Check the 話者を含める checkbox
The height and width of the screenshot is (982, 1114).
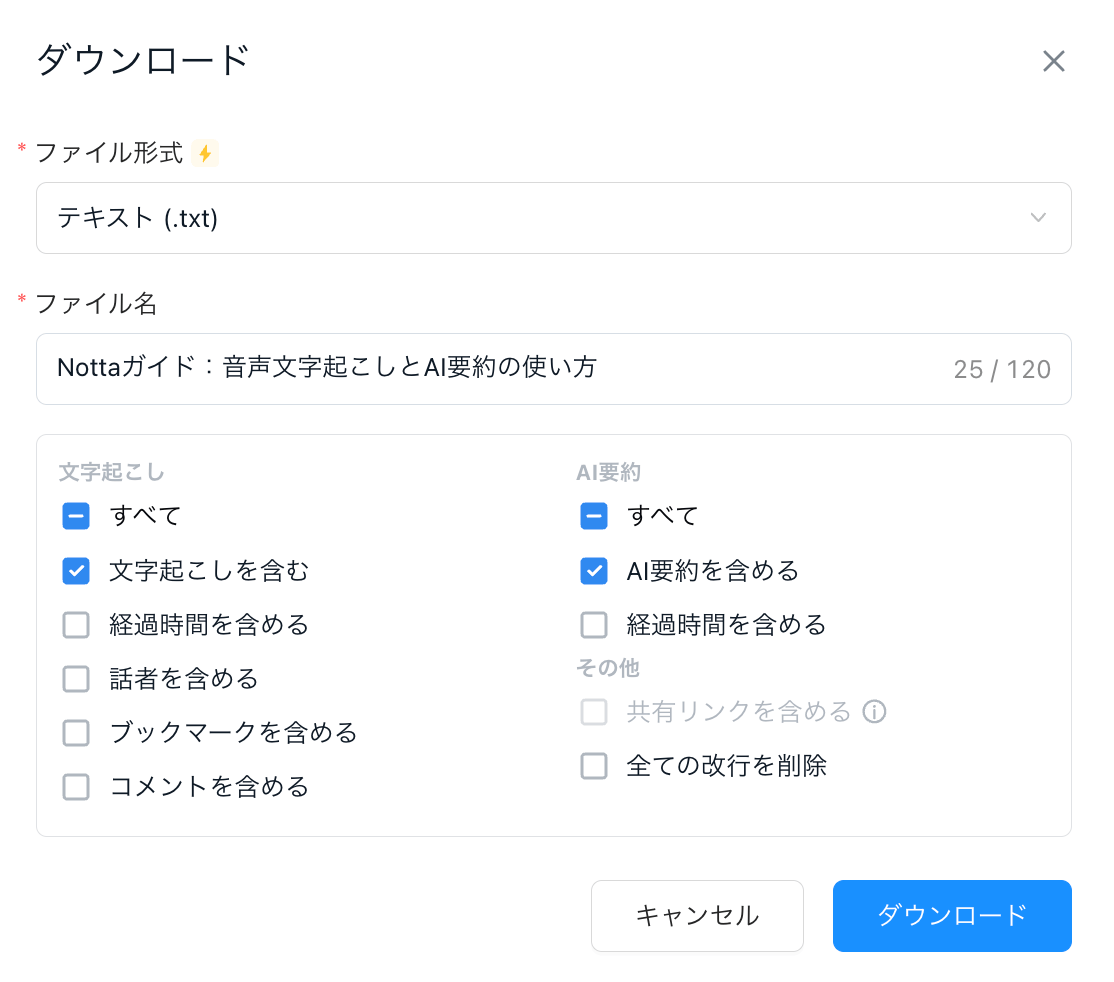(76, 679)
